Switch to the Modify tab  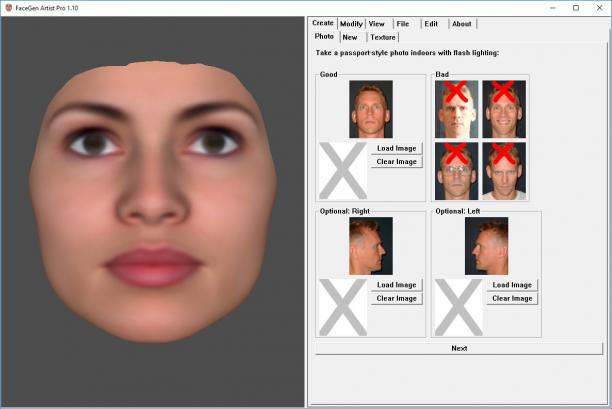point(351,24)
